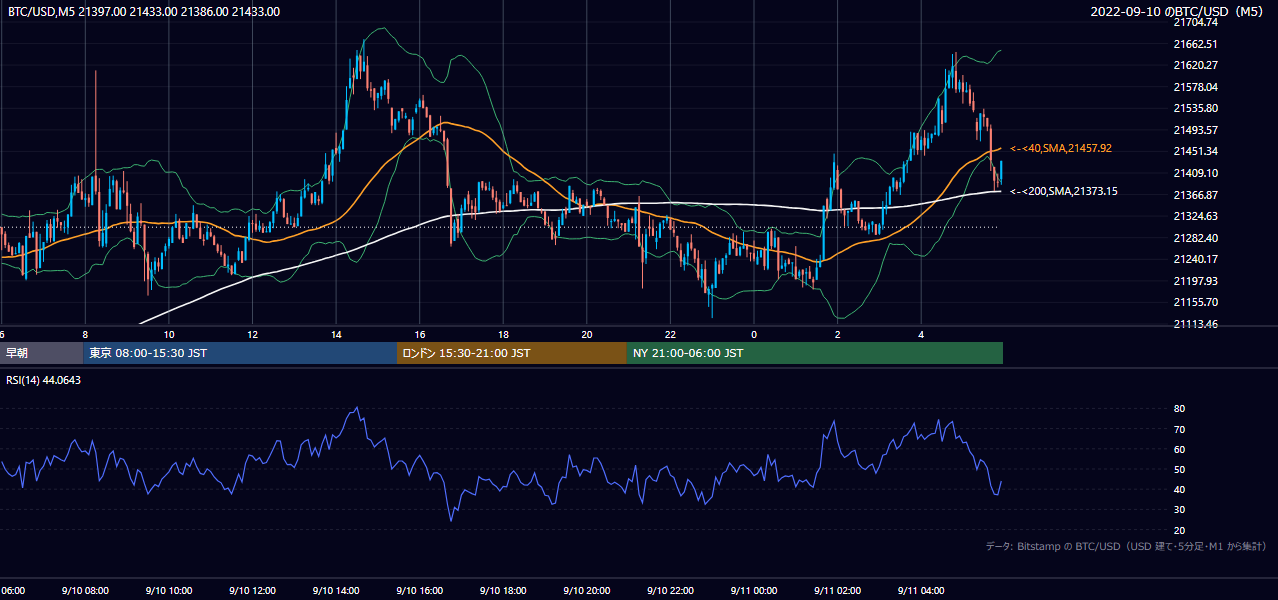
Task: Click price level 21240.17
Action: (x=1195, y=259)
